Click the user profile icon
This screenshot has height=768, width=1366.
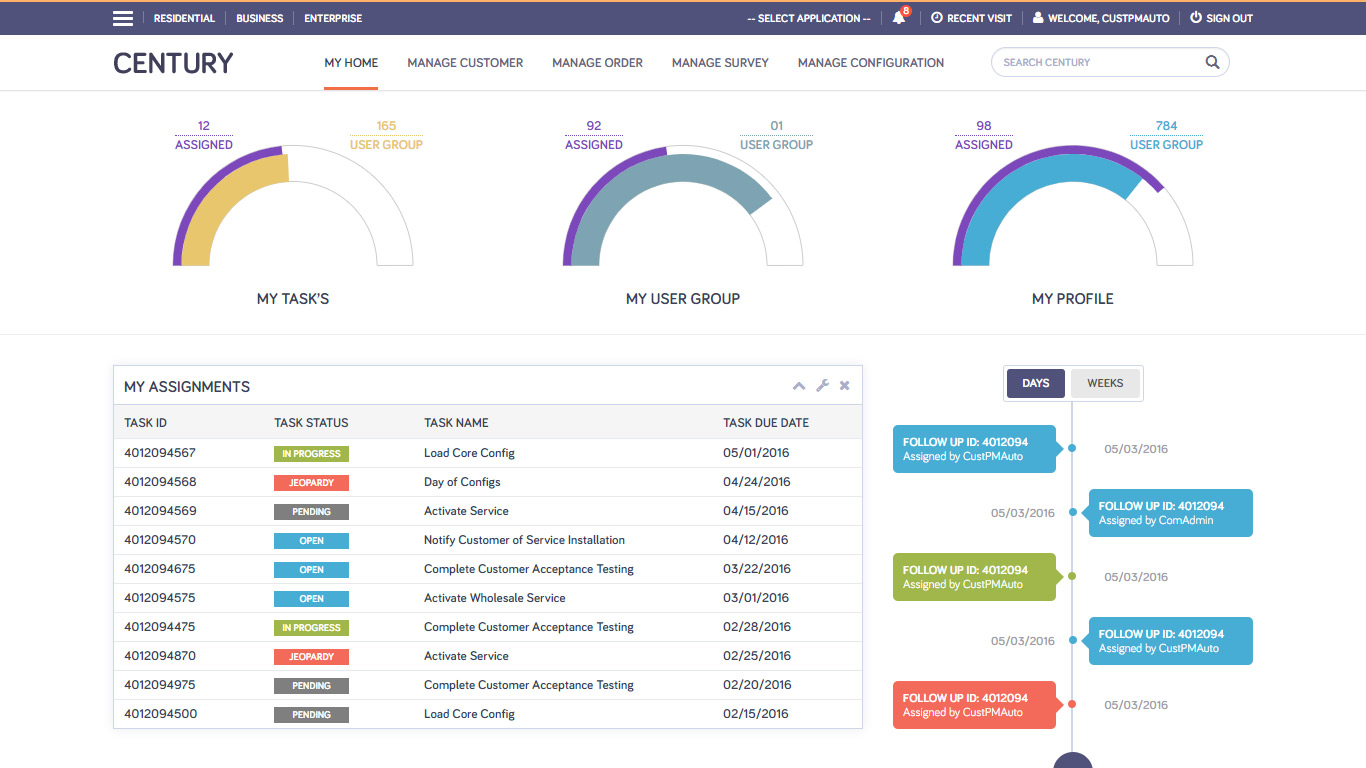(1038, 18)
